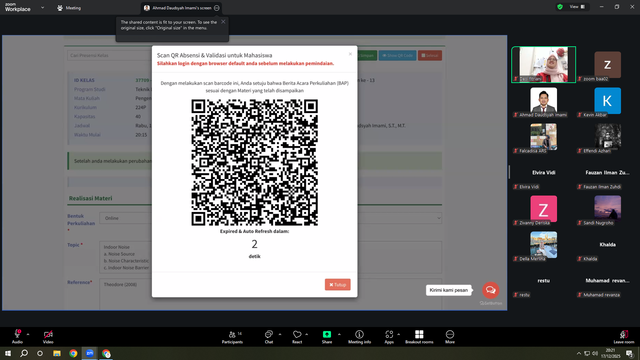The height and width of the screenshot is (360, 640).
Task: Open the Zoom app in the taskbar
Action: [90, 353]
